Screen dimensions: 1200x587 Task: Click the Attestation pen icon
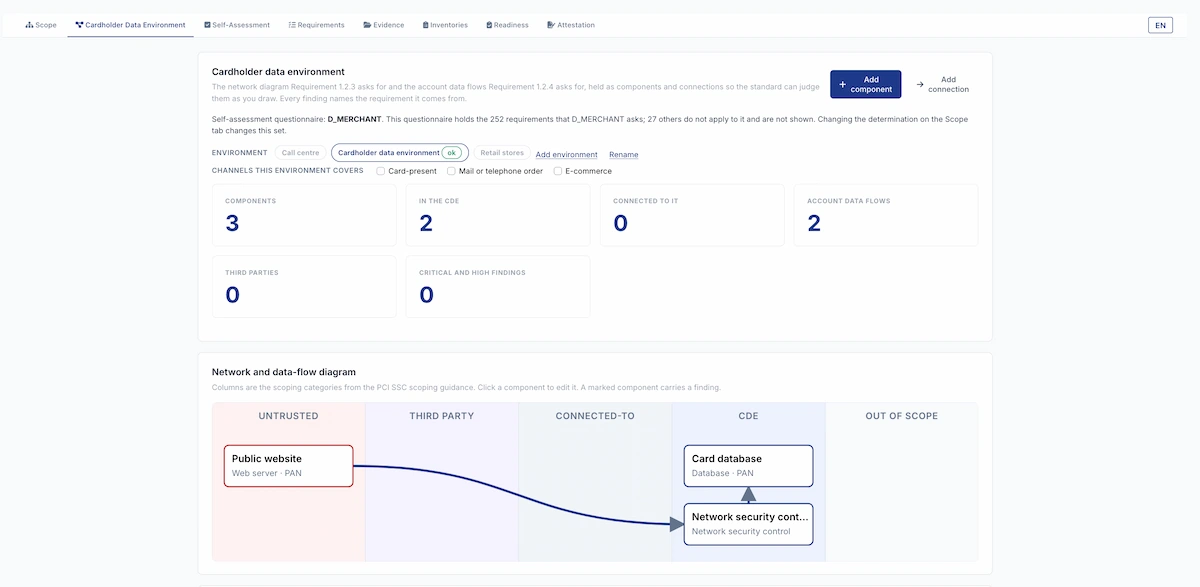[x=551, y=25]
